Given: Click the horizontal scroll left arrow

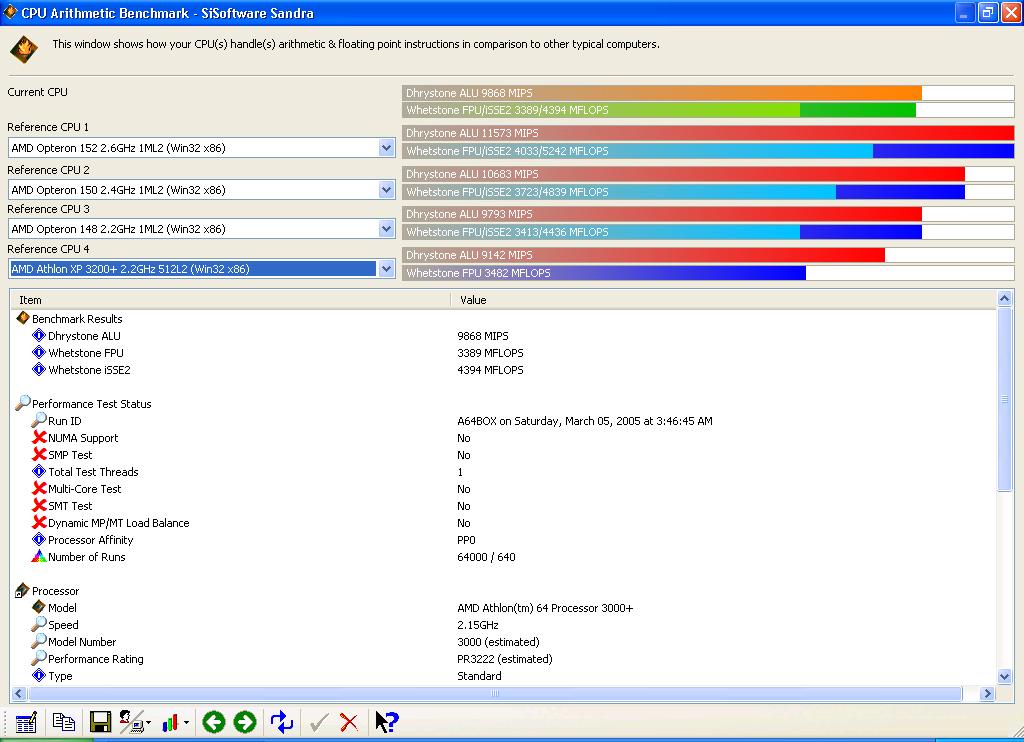Looking at the screenshot, I should pyautogui.click(x=18, y=694).
